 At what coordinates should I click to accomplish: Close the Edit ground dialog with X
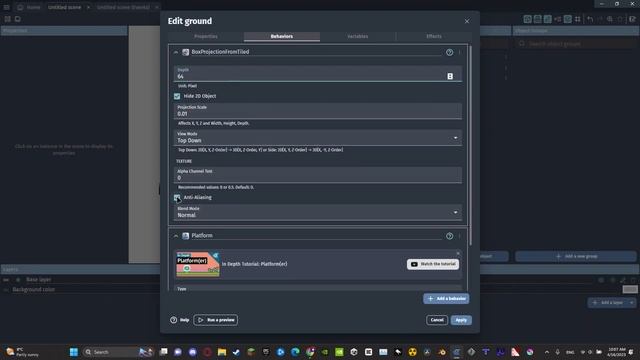coord(467,21)
